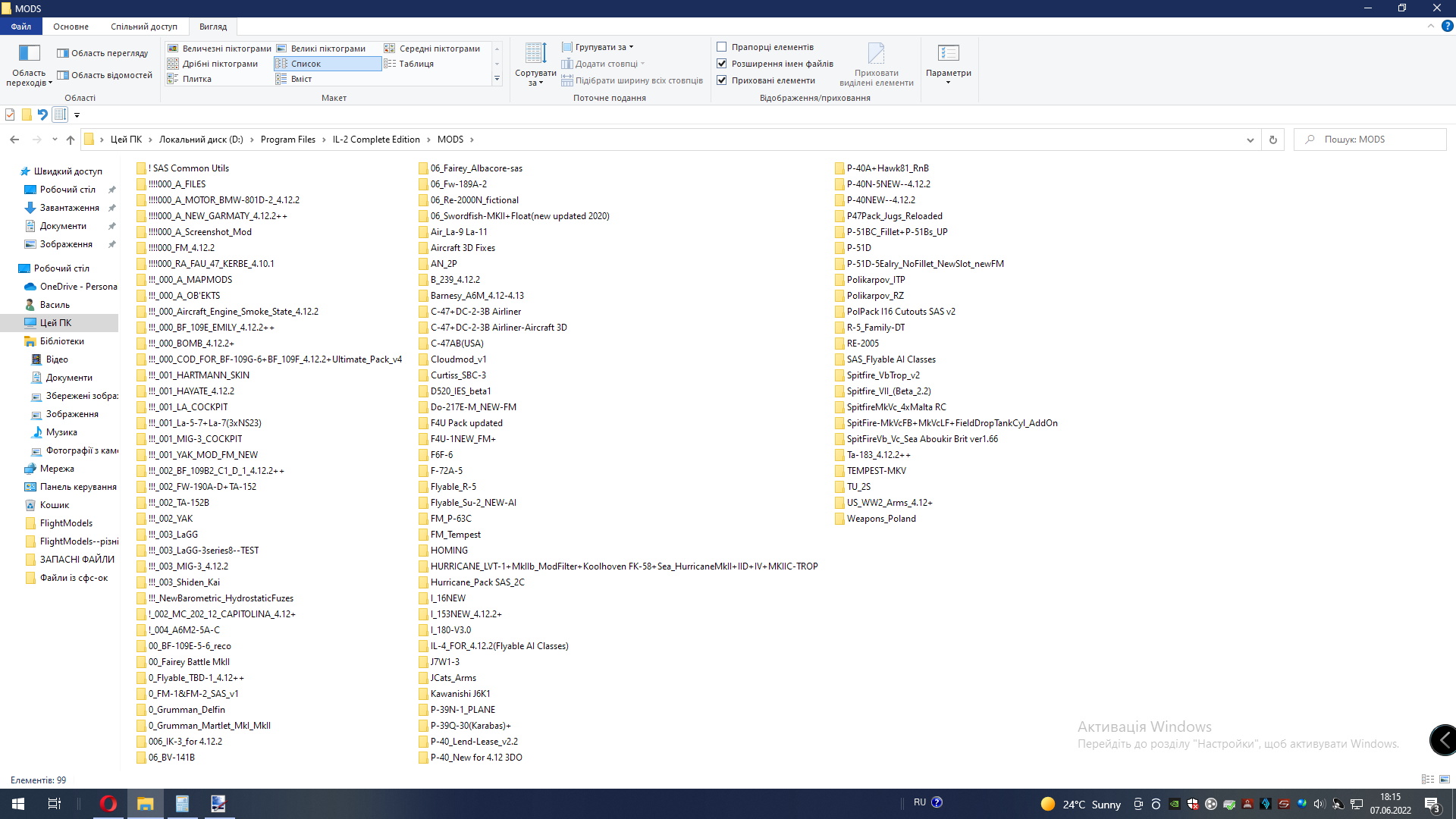Click the Сортувати за sort icon

click(535, 54)
